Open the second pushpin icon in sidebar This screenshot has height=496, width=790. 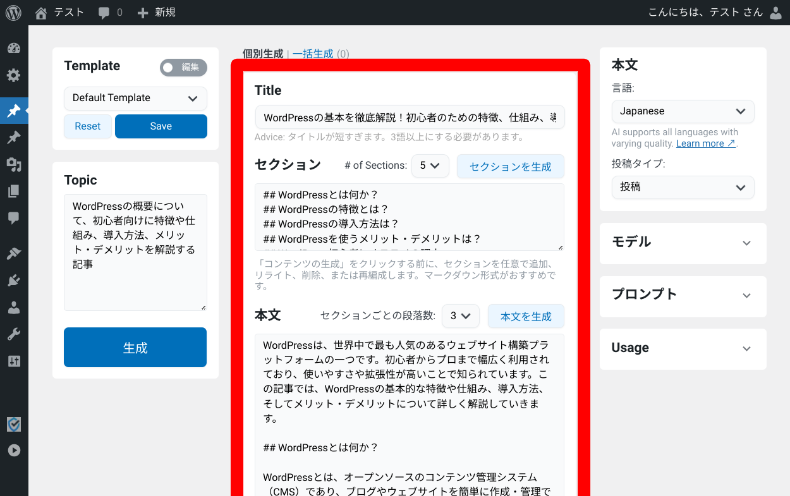[14, 137]
